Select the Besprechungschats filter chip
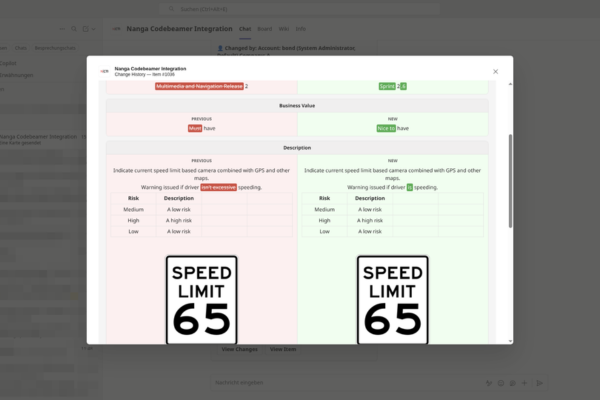600x400 pixels. click(x=55, y=48)
